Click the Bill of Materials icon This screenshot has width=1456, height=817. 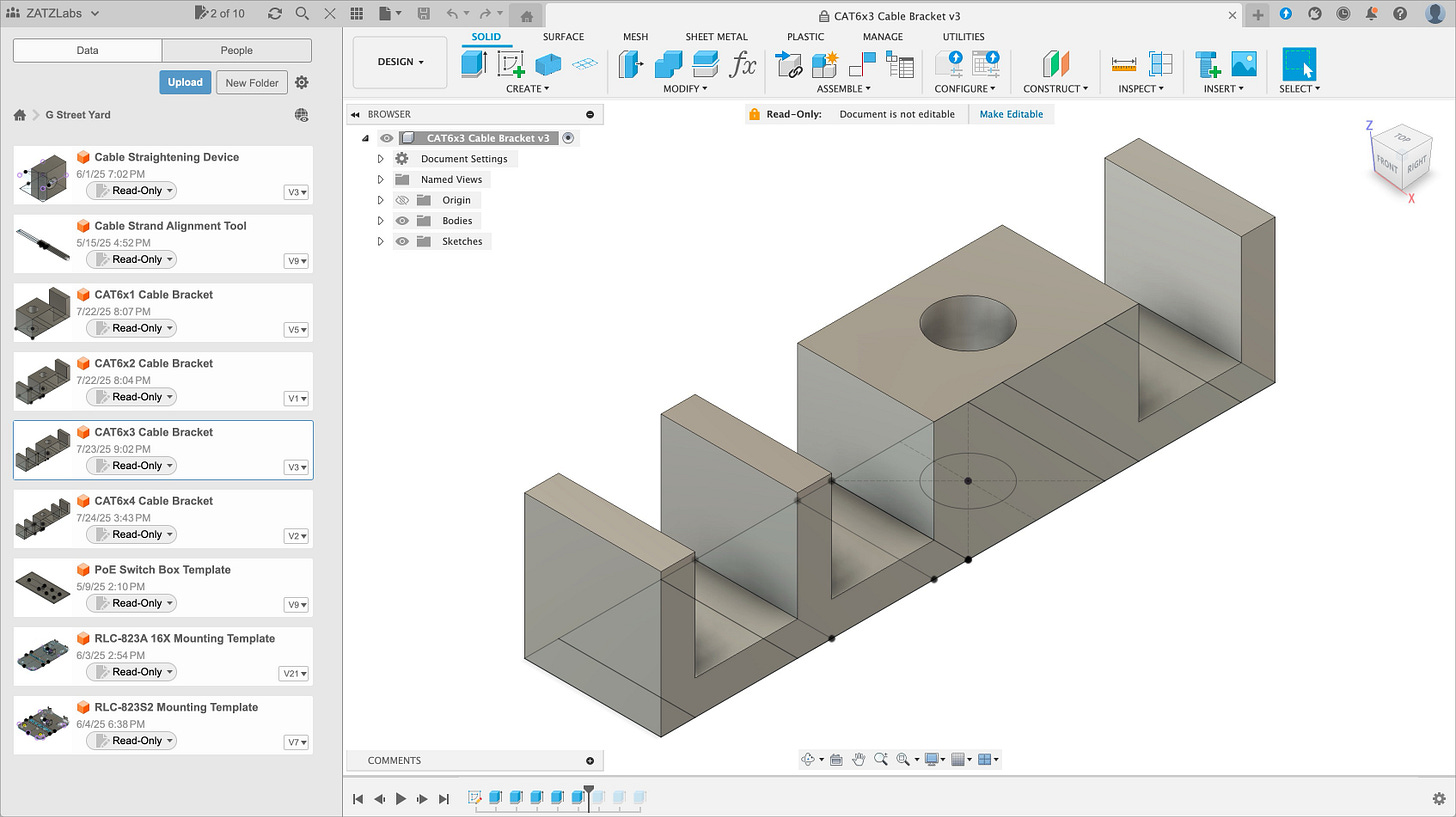[900, 66]
